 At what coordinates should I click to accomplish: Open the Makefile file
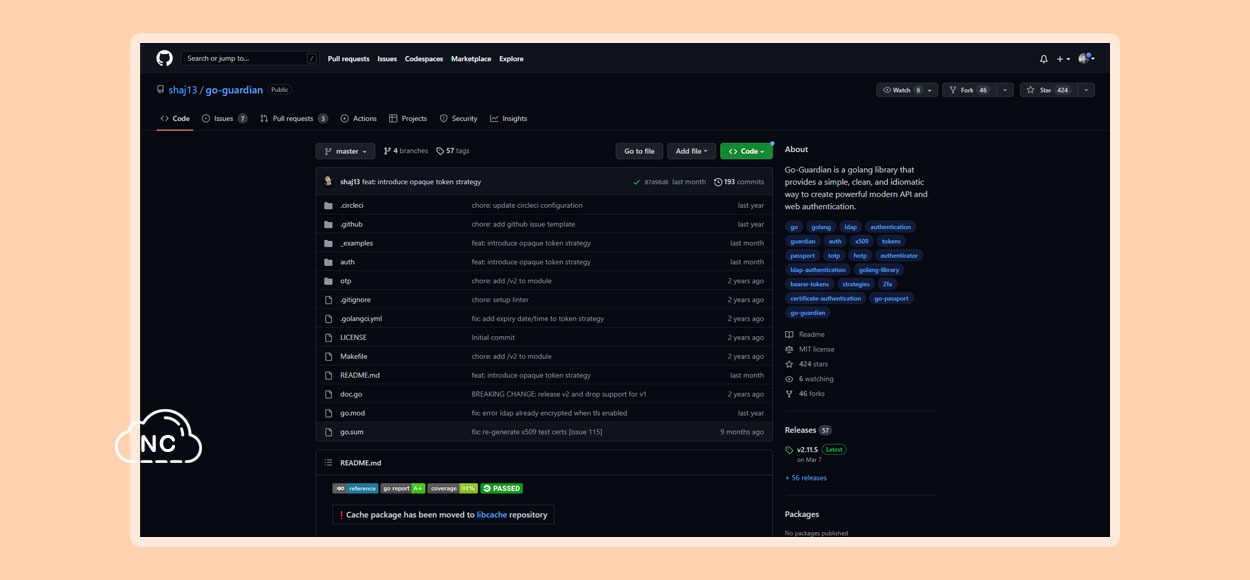pos(354,356)
